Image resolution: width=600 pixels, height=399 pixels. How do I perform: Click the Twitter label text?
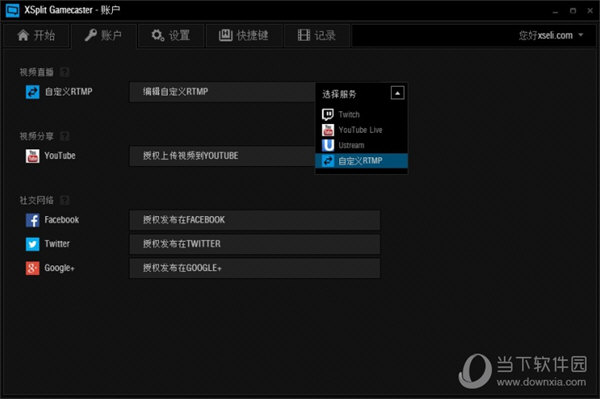point(57,244)
